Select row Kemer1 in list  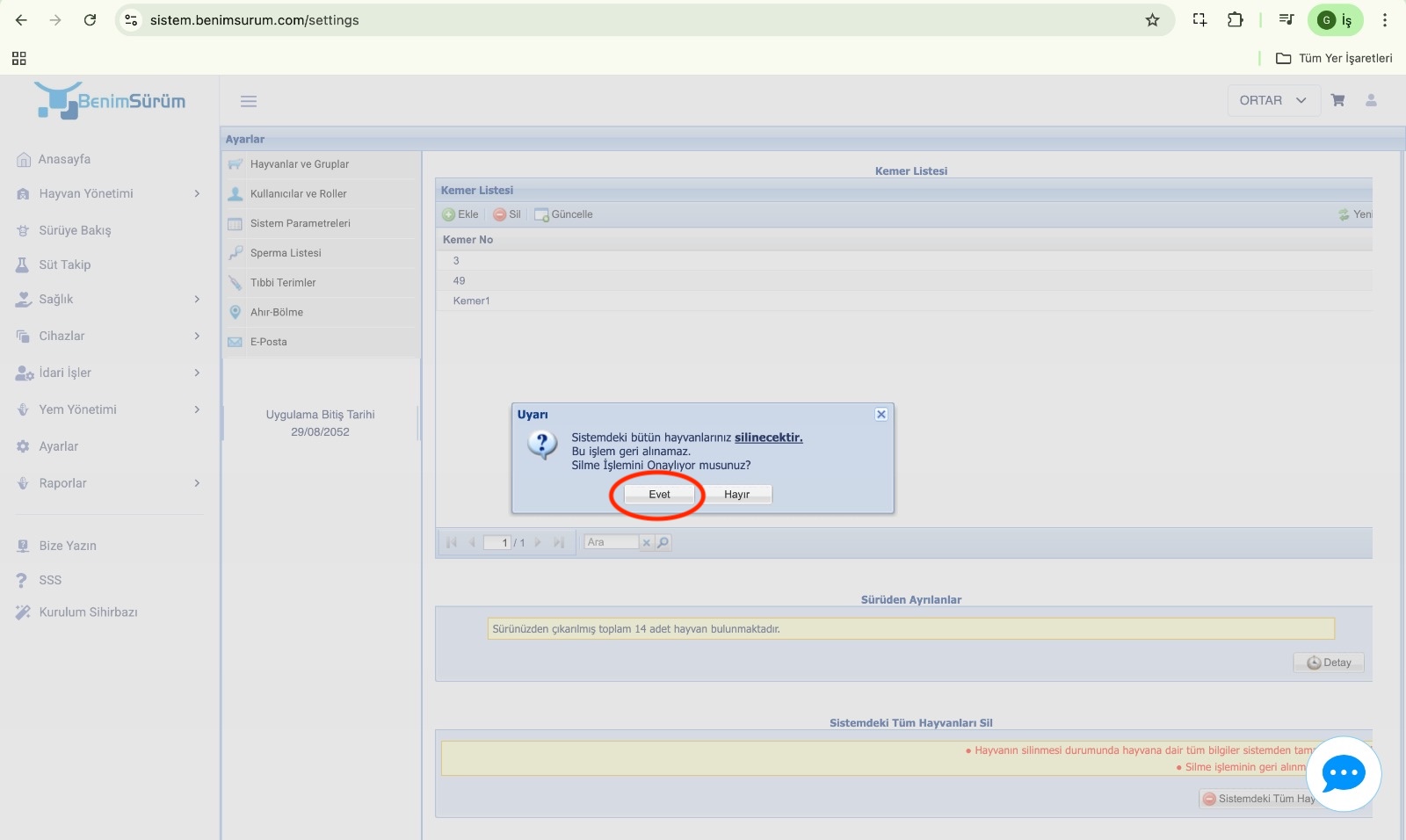pyautogui.click(x=472, y=301)
